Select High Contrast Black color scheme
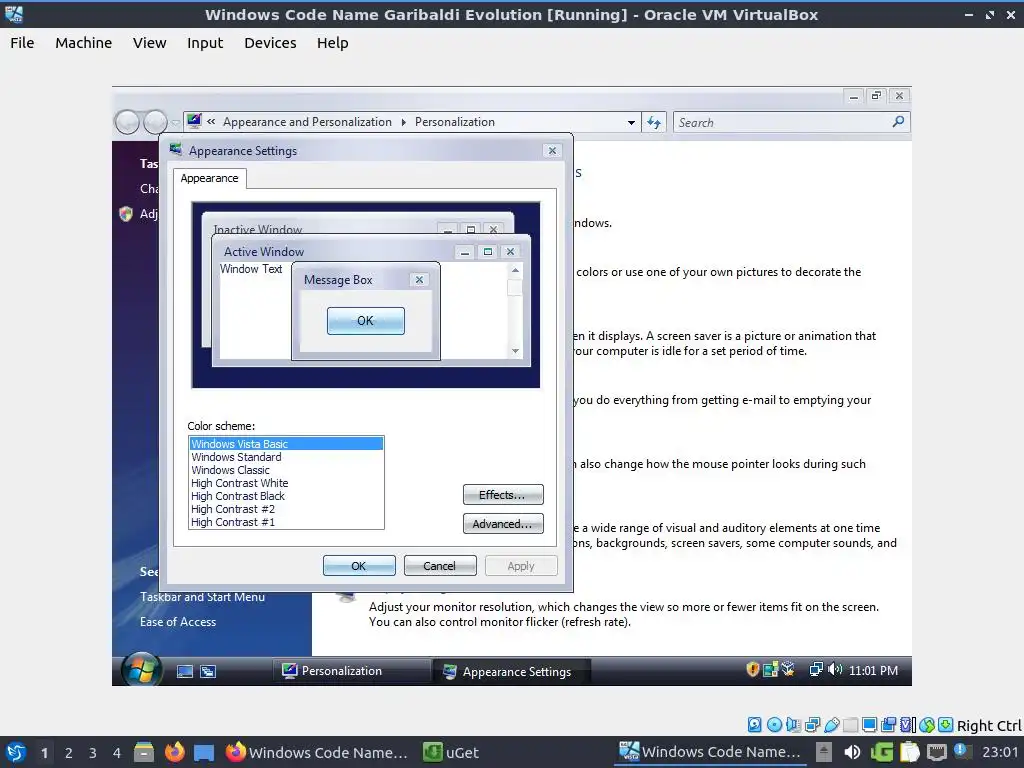Image resolution: width=1024 pixels, height=768 pixels. (x=286, y=496)
